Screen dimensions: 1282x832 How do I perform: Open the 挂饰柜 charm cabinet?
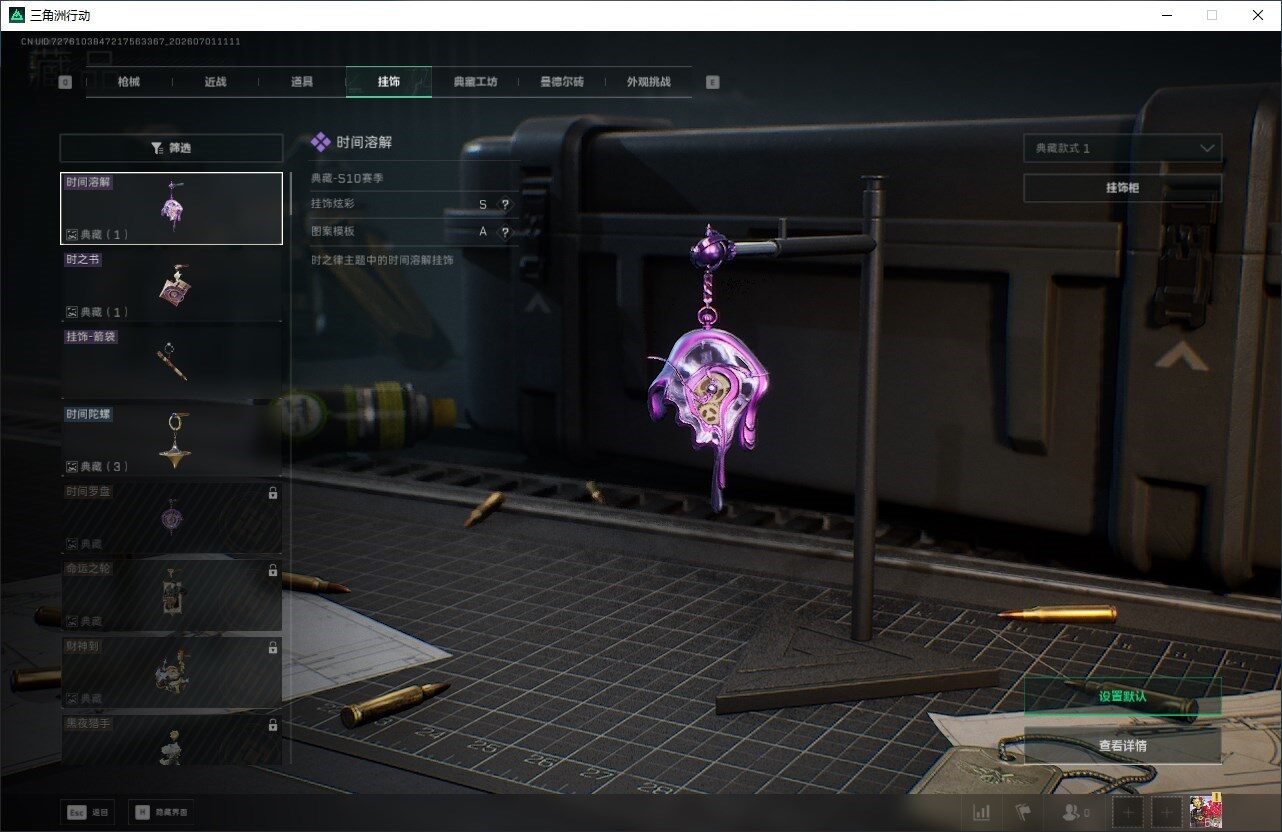coord(1123,188)
